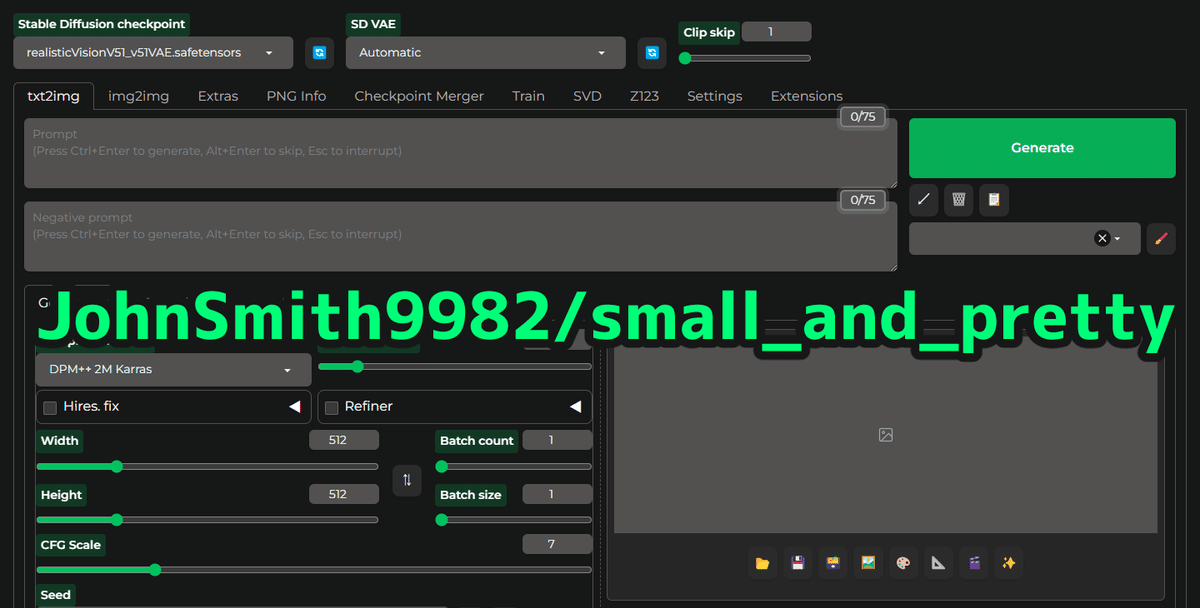The image size is (1200, 608).
Task: Refresh the SD VAE list
Action: click(652, 53)
